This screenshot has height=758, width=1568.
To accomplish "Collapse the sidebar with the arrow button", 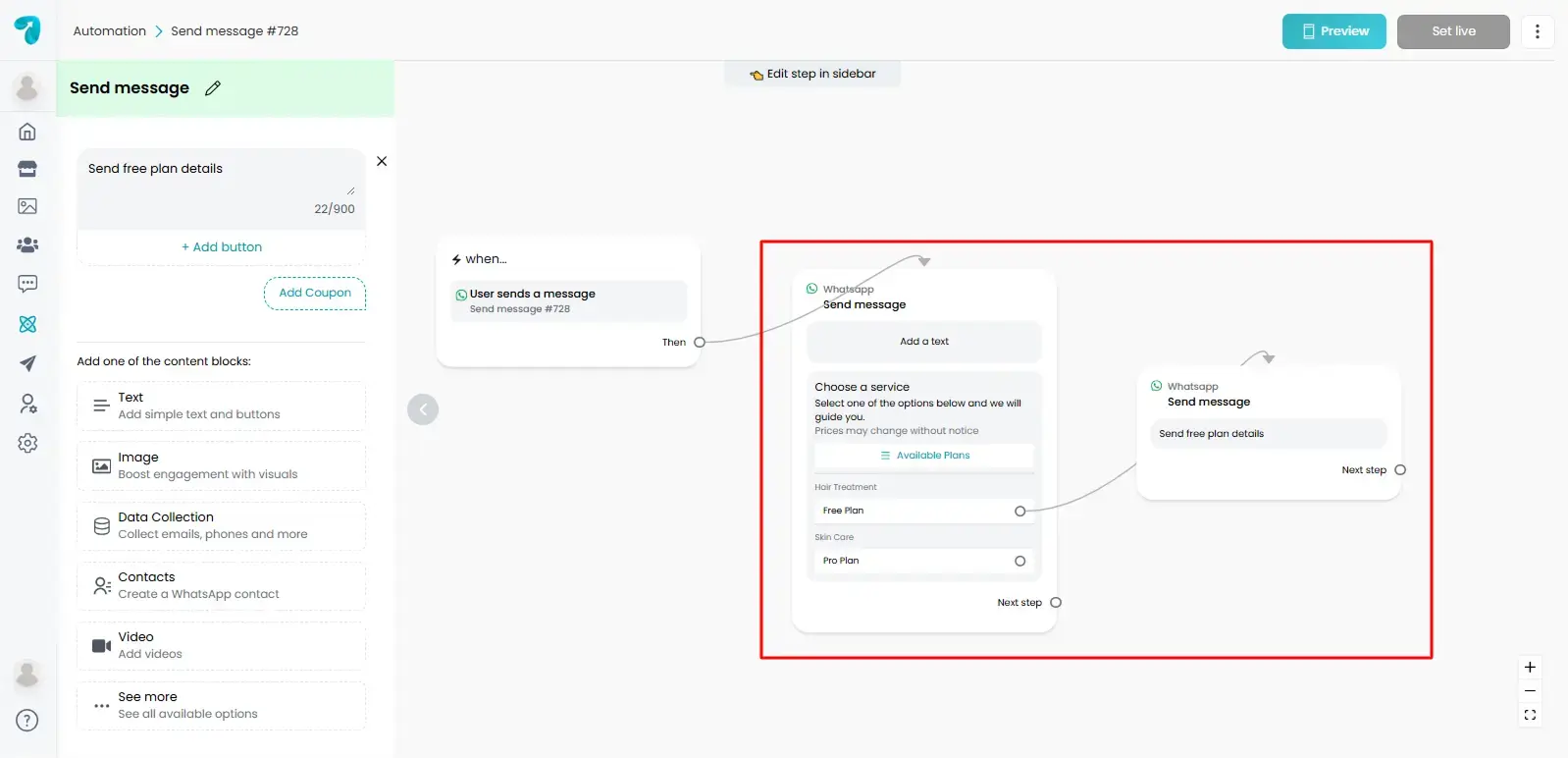I will (423, 409).
